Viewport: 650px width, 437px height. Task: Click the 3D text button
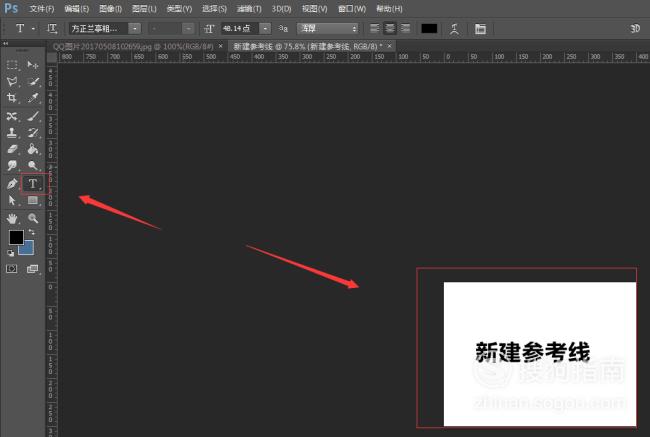[635, 28]
